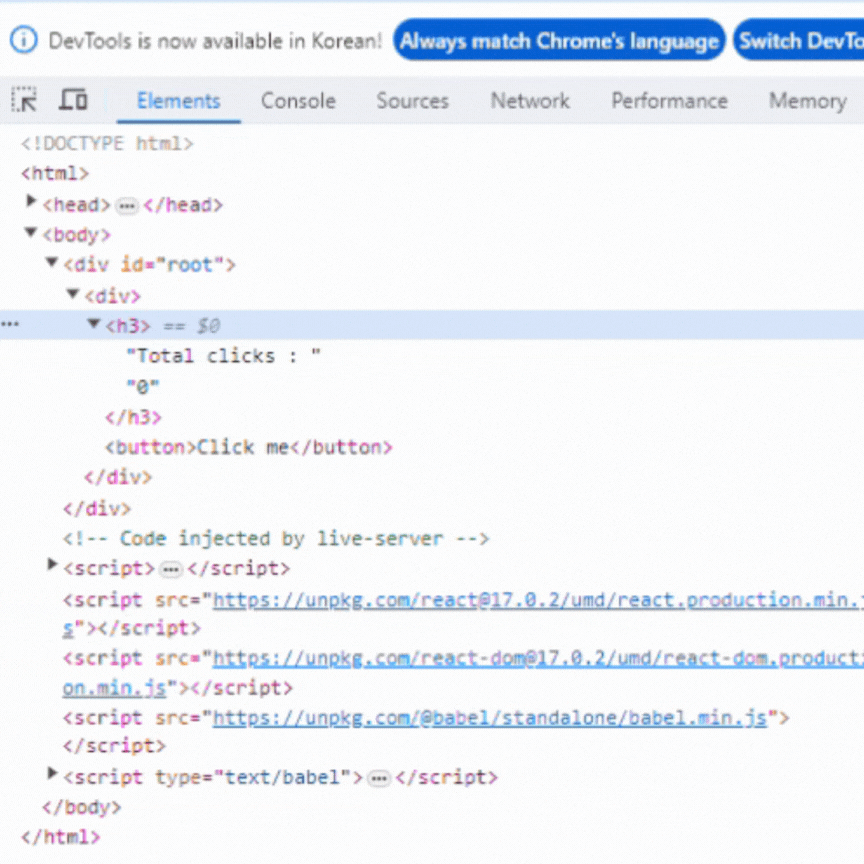Open the babel standalone script link
Image resolution: width=864 pixels, height=864 pixels.
click(x=489, y=718)
